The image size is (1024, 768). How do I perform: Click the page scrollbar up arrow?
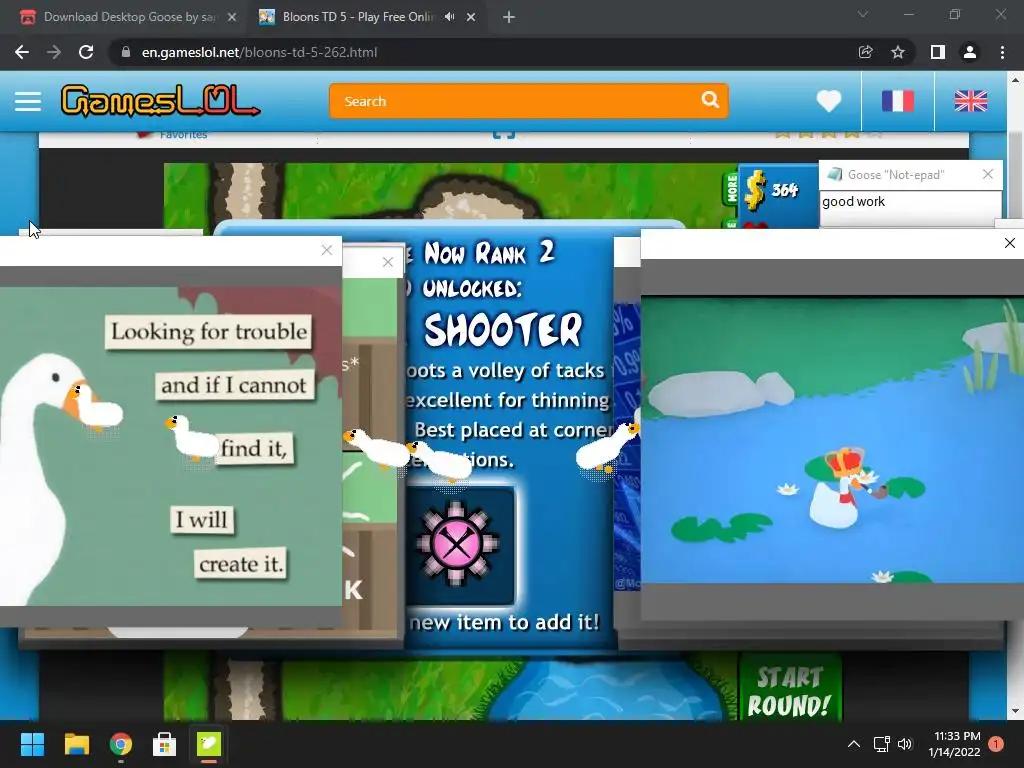(x=1015, y=80)
